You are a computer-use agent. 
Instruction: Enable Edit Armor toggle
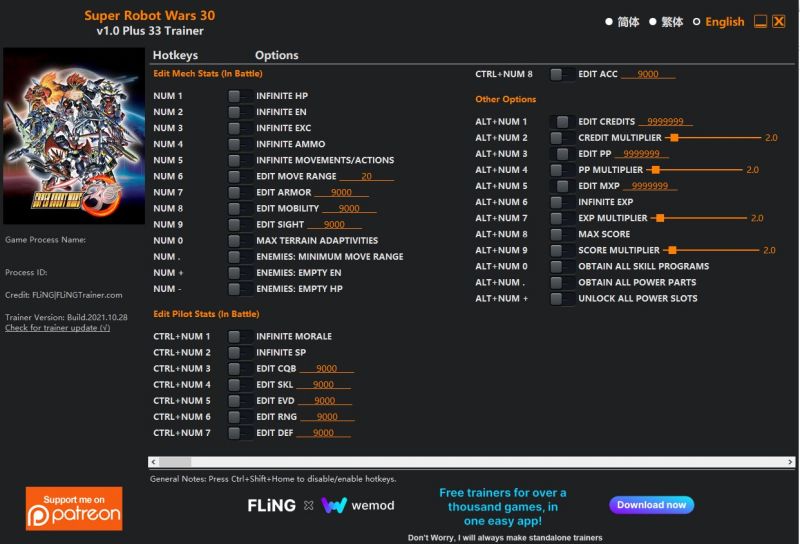point(240,192)
